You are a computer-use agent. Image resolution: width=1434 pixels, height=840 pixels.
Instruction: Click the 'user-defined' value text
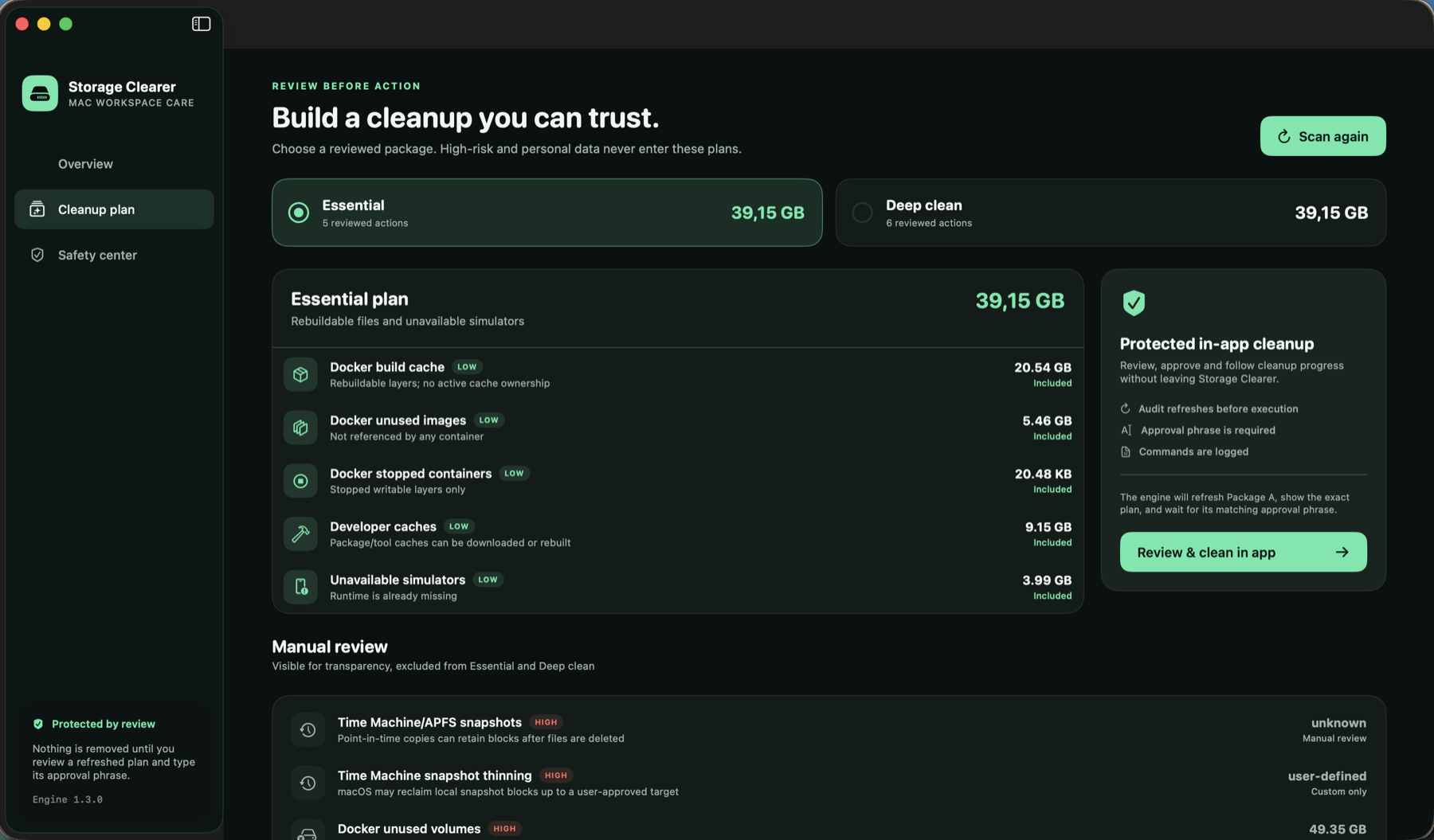tap(1327, 776)
